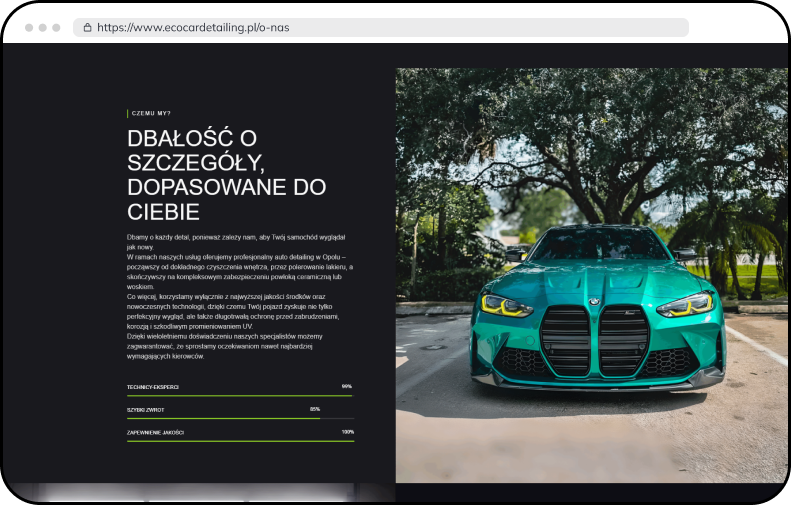Image resolution: width=791 pixels, height=505 pixels.
Task: Click the DBAŁOŚĆ O SZCZEGÓŁY heading
Action: click(226, 175)
